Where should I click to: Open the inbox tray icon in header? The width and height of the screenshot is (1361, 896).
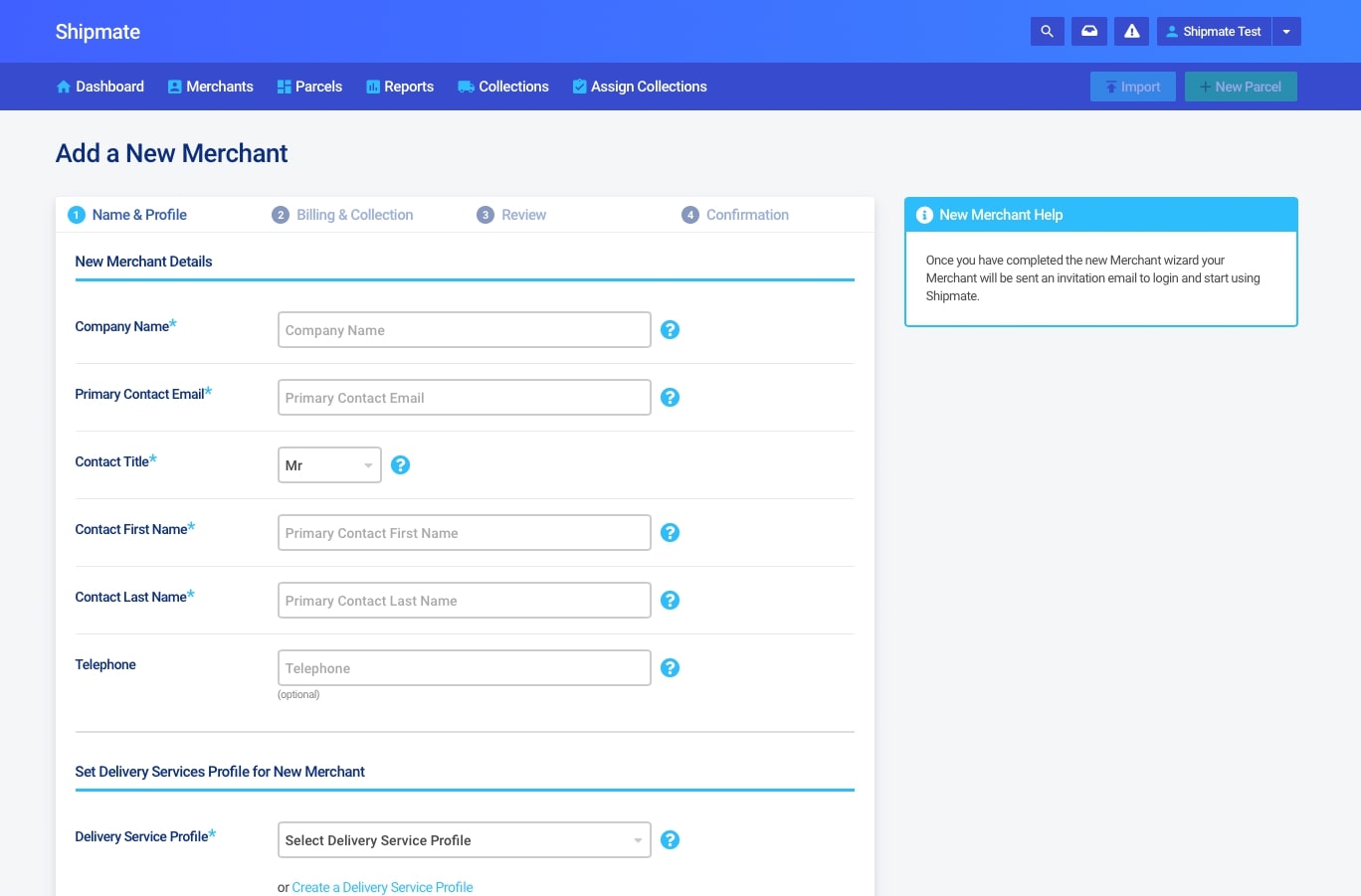(1089, 32)
